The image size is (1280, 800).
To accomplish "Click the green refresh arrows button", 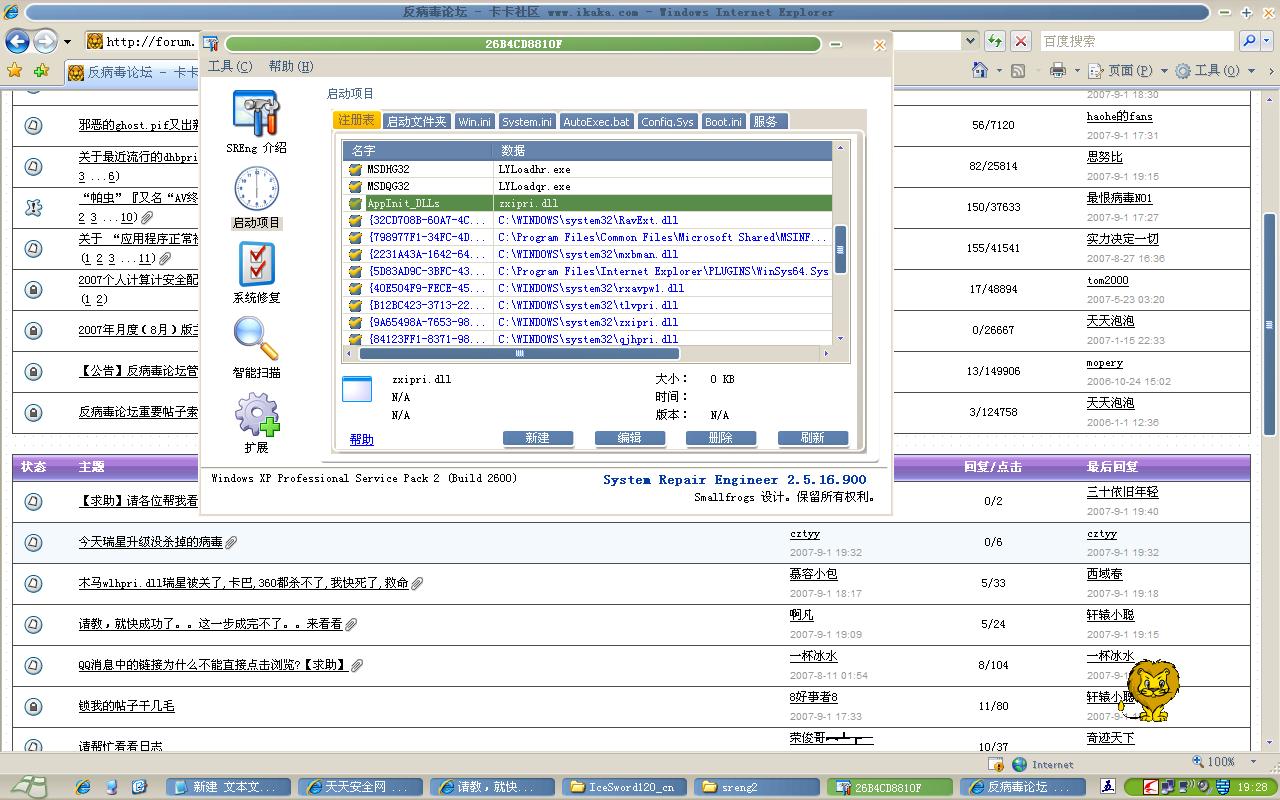I will coord(994,41).
